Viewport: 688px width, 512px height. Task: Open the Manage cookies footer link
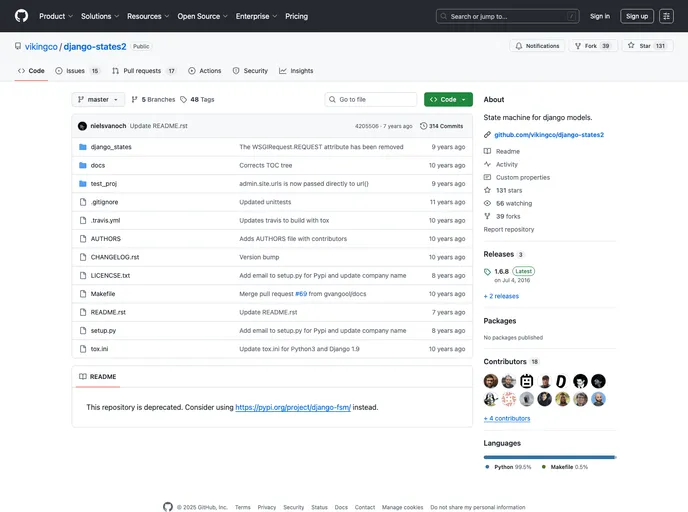pos(402,507)
